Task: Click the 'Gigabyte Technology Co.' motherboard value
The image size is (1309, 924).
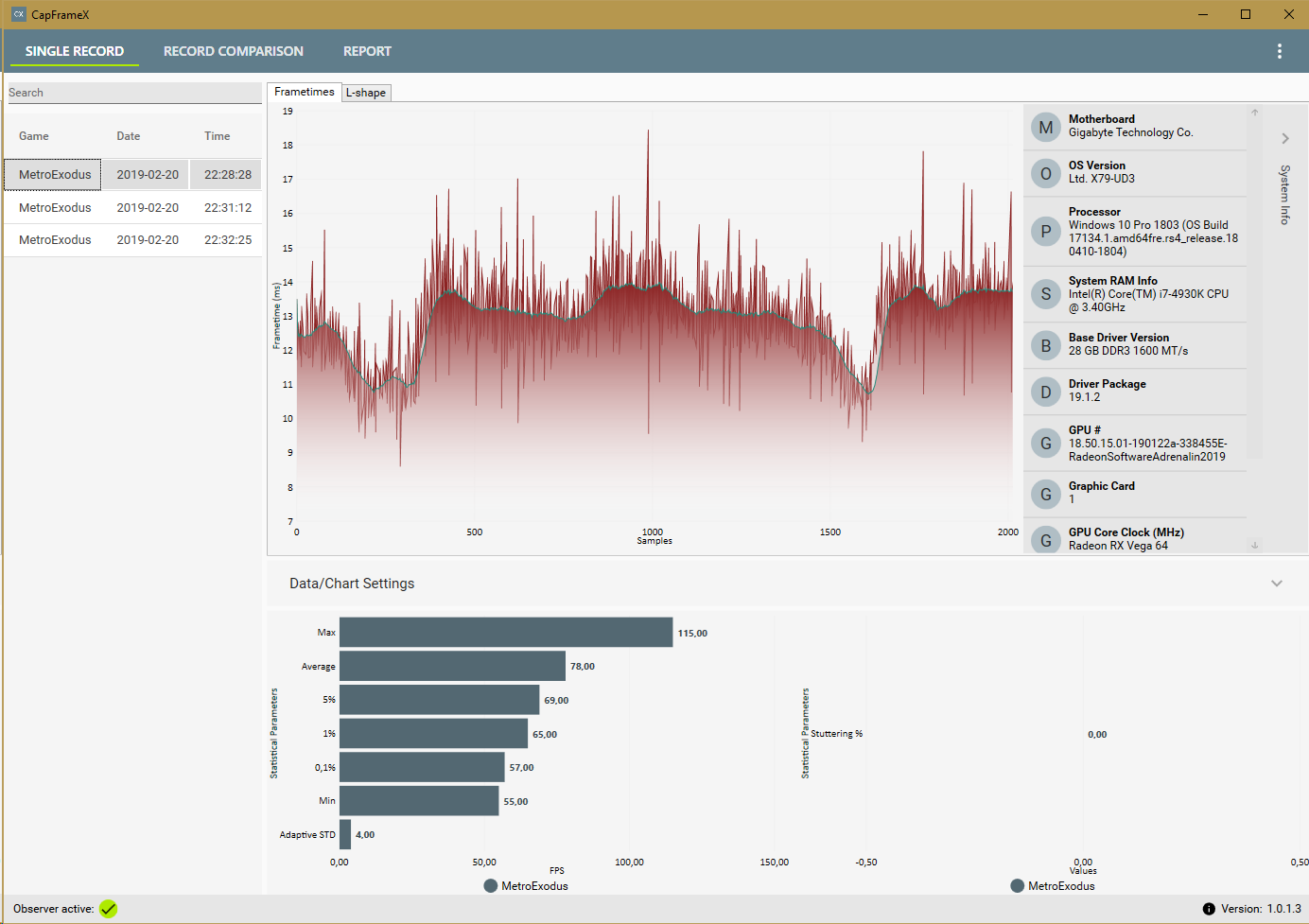Action: (1131, 133)
